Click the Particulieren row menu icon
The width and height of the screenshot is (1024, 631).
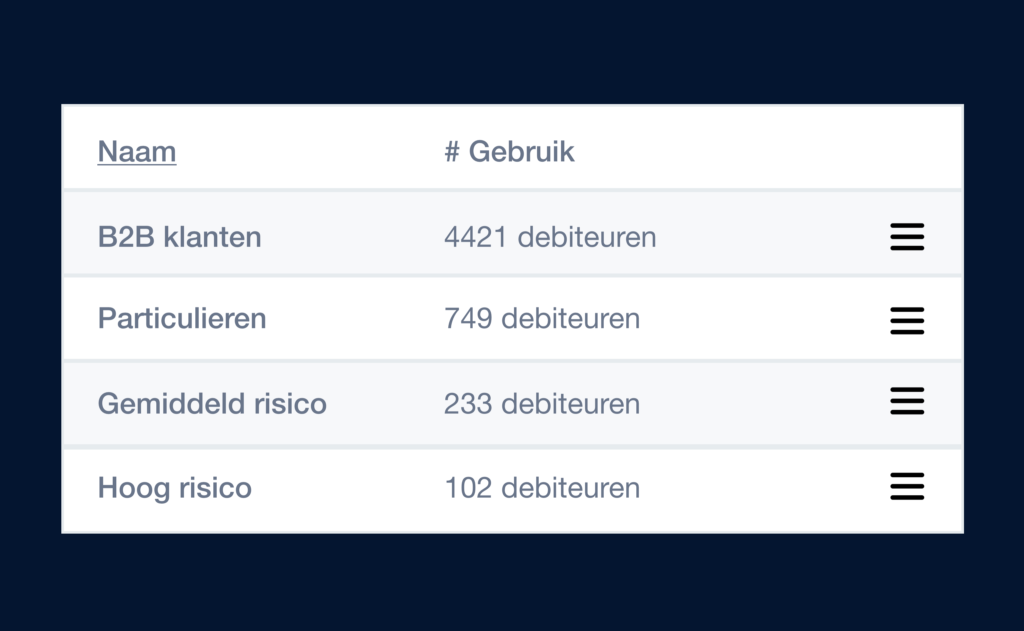coord(907,320)
